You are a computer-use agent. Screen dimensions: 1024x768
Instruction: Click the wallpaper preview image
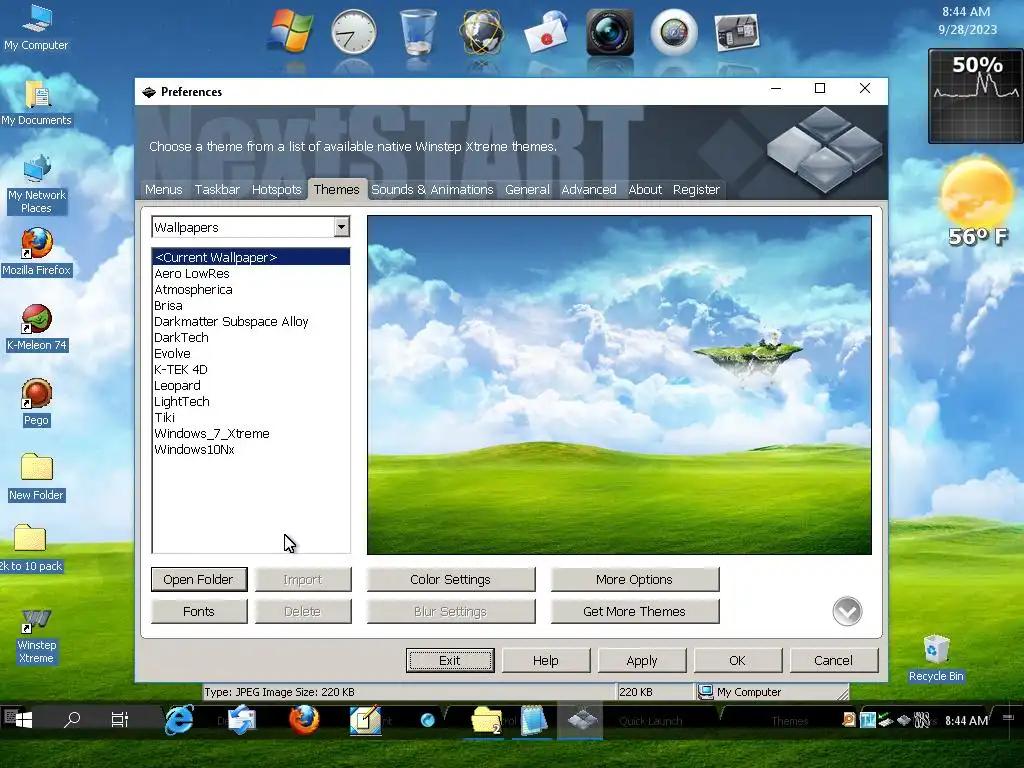tap(619, 385)
